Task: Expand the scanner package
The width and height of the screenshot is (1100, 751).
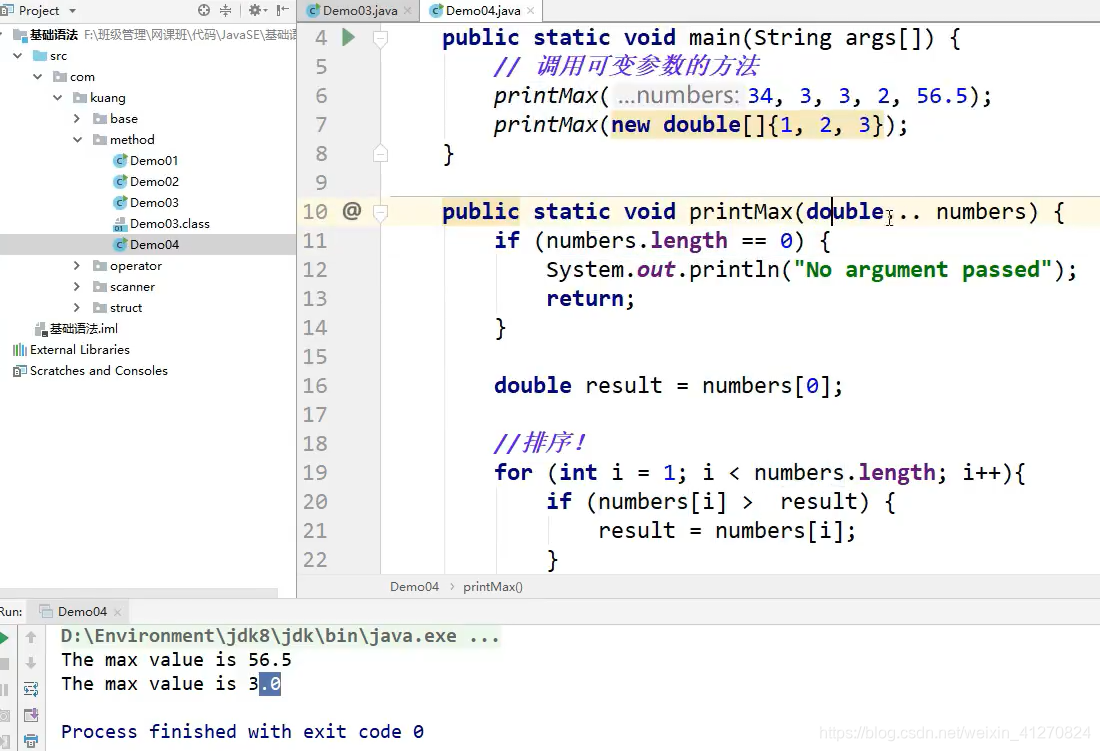Action: point(77,287)
